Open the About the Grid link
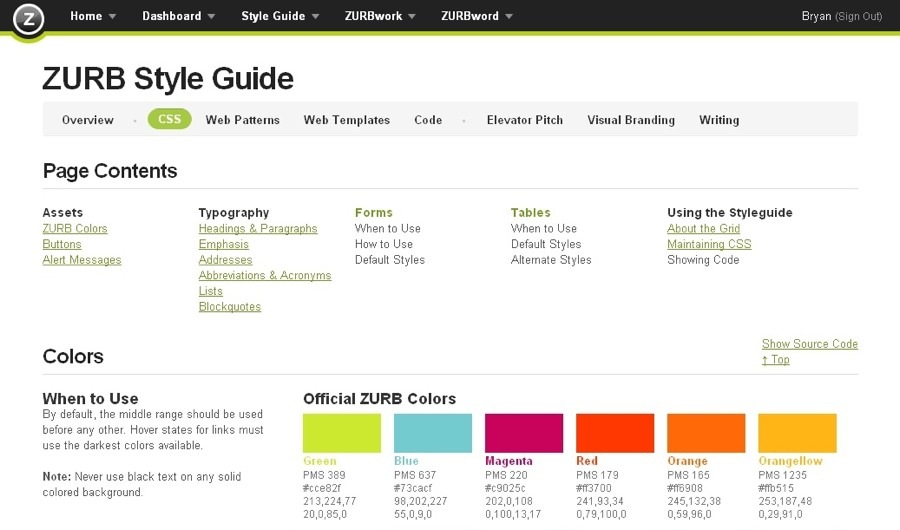Viewport: 900px width, 530px height. tap(703, 229)
